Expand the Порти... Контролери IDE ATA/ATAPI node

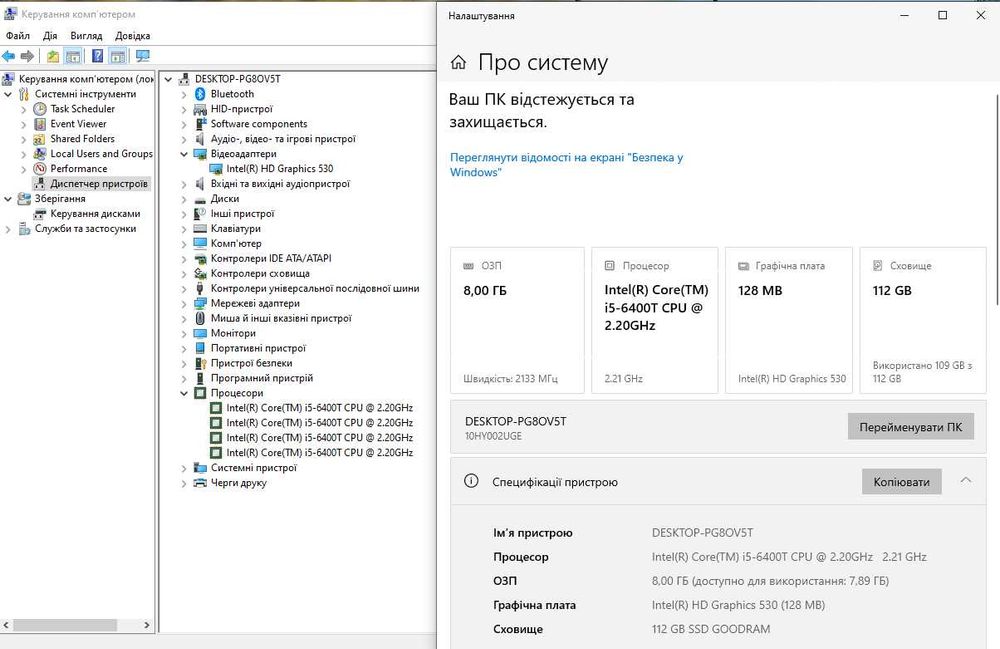[184, 259]
